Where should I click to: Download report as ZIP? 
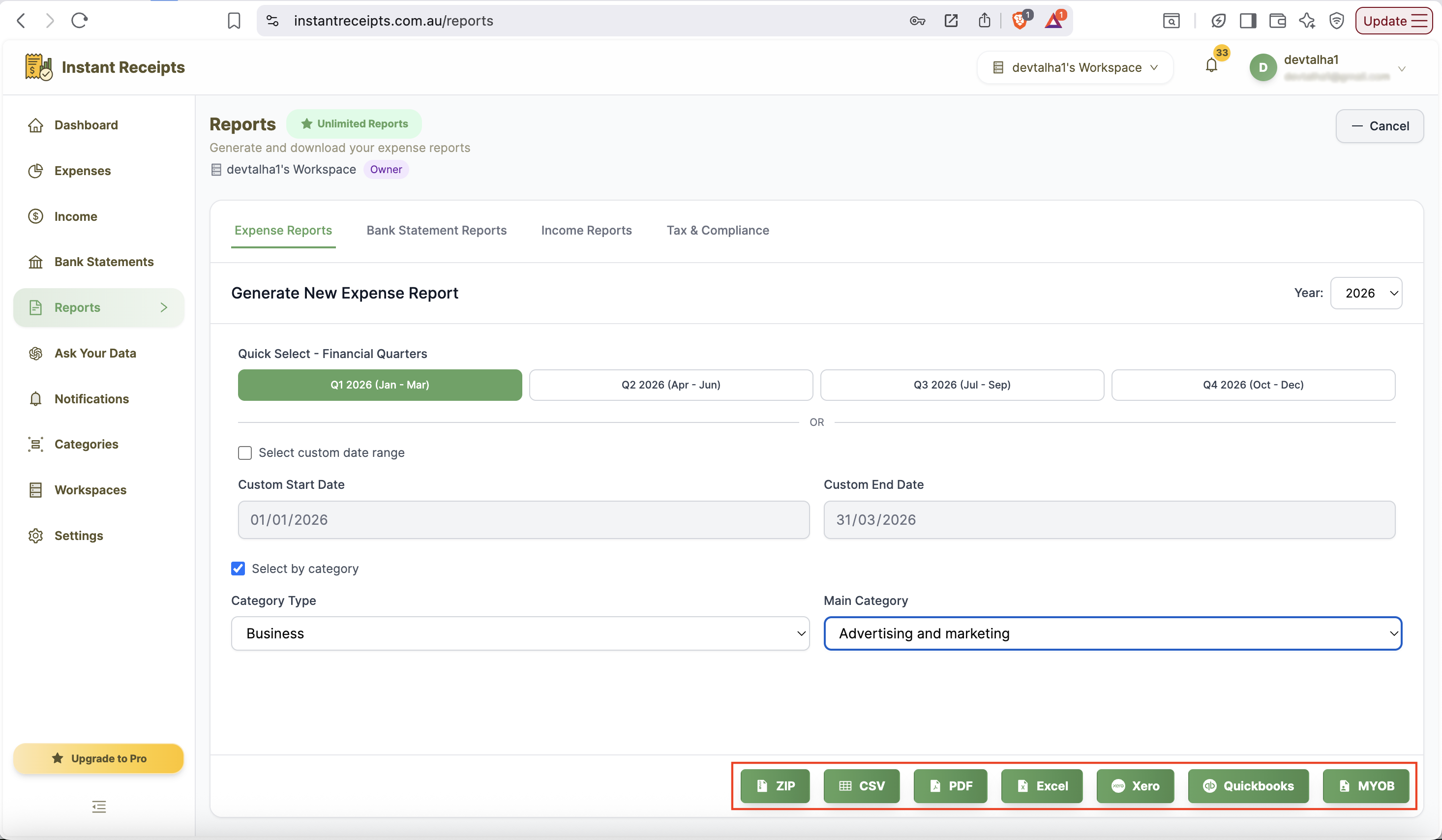click(x=776, y=785)
